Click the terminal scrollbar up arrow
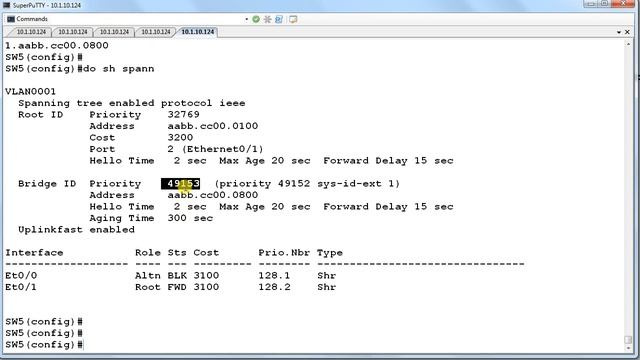640x360 pixels. [x=629, y=44]
